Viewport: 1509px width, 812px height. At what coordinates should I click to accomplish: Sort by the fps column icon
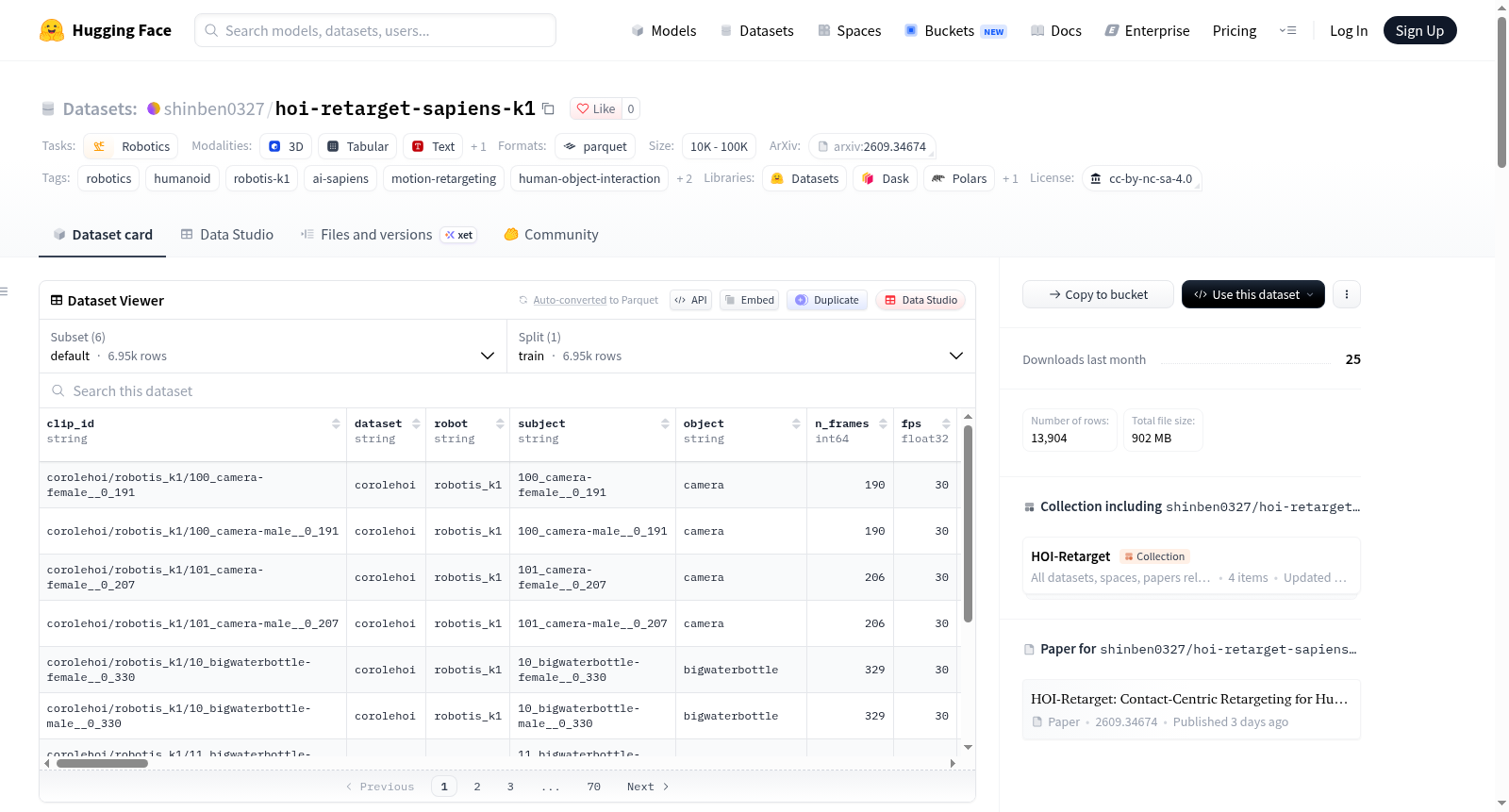point(946,423)
